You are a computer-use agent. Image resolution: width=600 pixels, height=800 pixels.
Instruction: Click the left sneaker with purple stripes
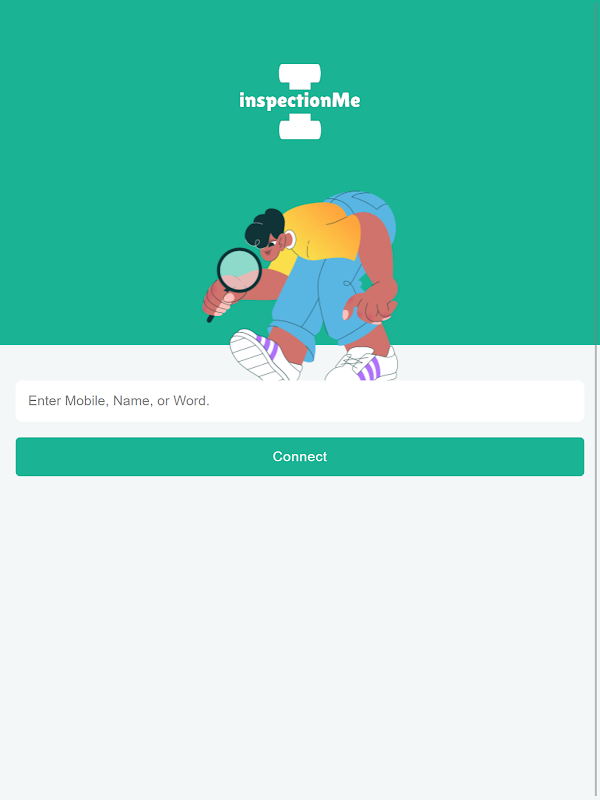click(264, 355)
